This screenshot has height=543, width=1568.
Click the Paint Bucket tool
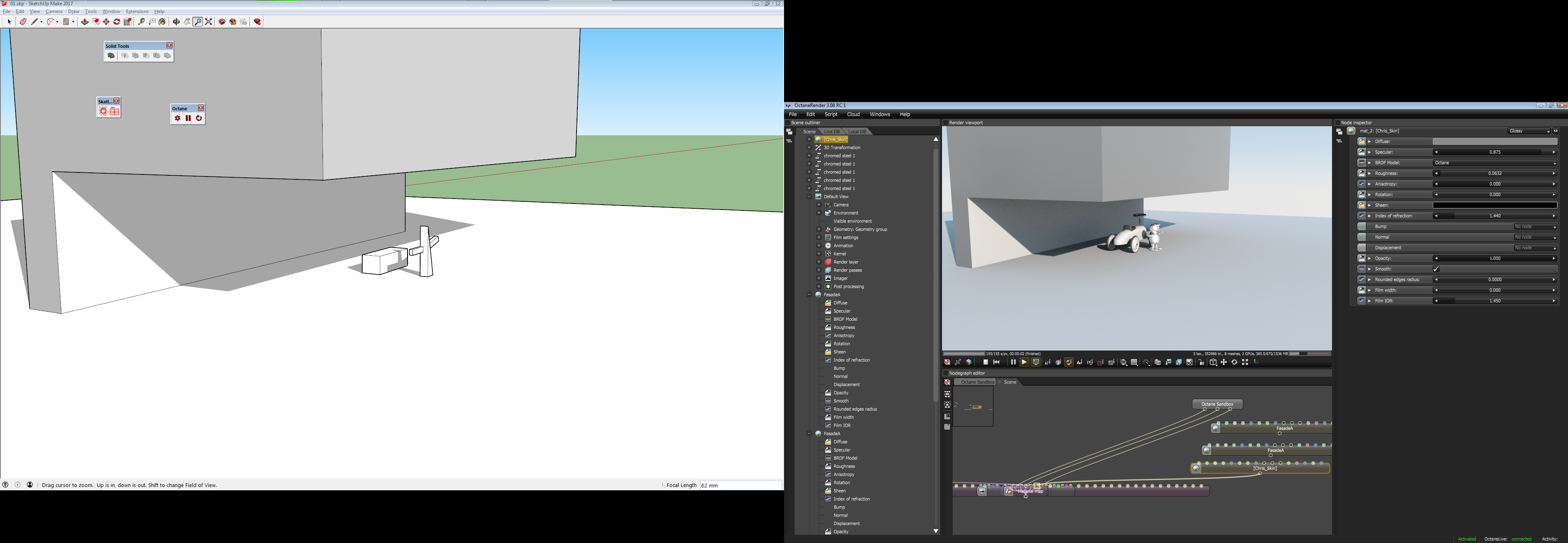click(x=162, y=22)
